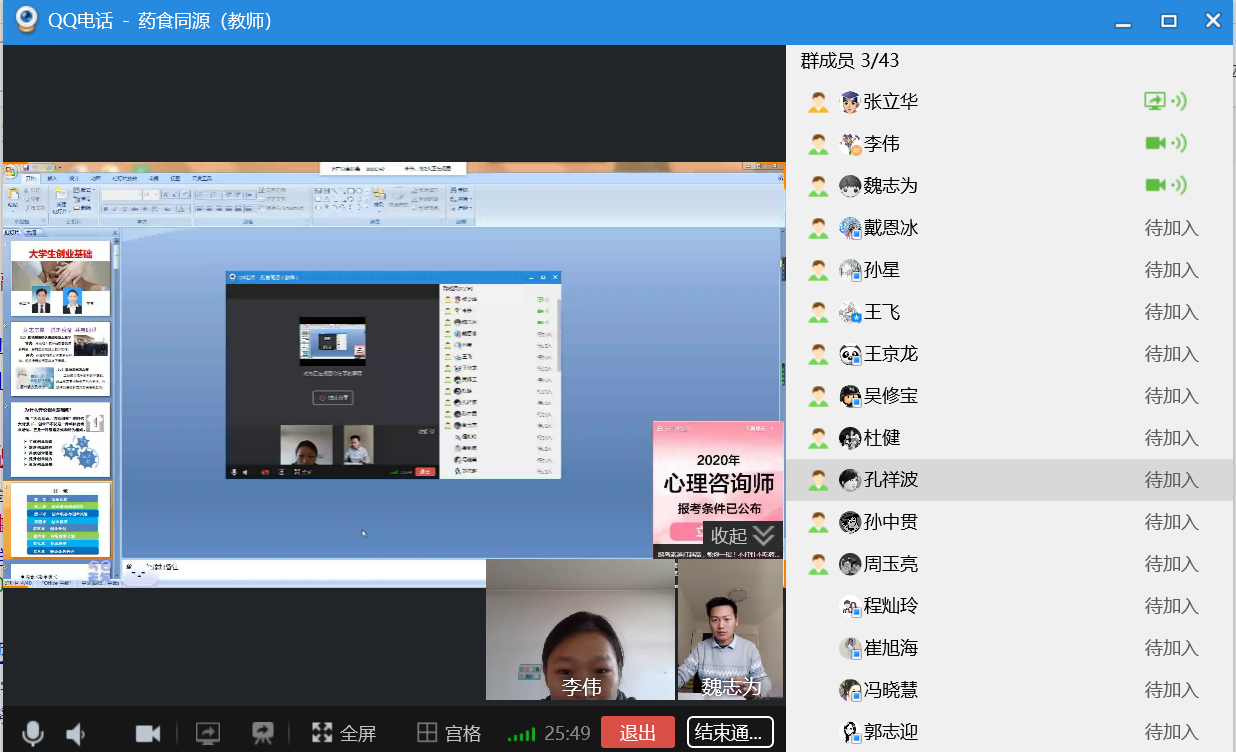The image size is (1236, 752).
Task: Toggle the speaker volume icon
Action: 76,733
